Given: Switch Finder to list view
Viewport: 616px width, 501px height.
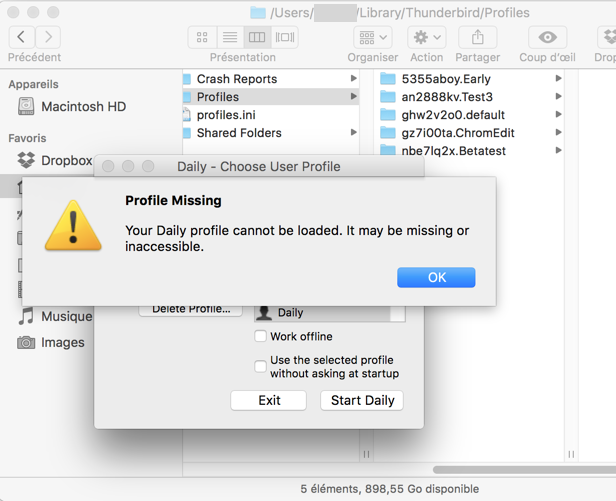Looking at the screenshot, I should (x=230, y=37).
